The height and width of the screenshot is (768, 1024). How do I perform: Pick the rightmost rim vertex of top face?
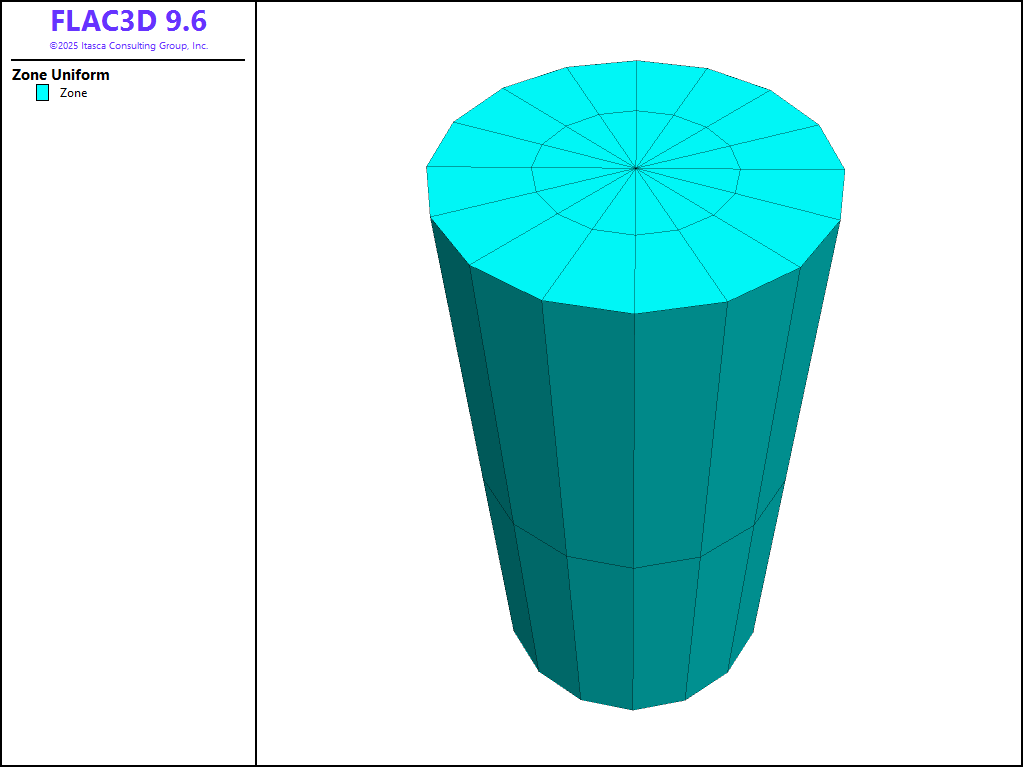point(845,169)
